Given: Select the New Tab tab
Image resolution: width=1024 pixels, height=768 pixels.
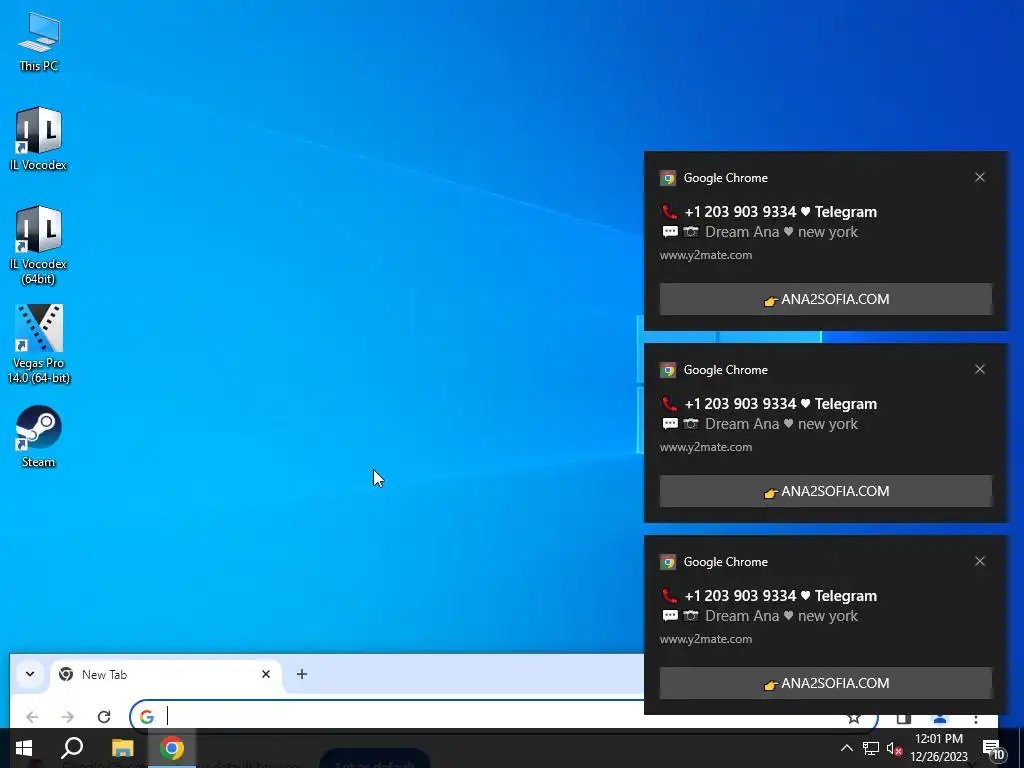Looking at the screenshot, I should [165, 675].
